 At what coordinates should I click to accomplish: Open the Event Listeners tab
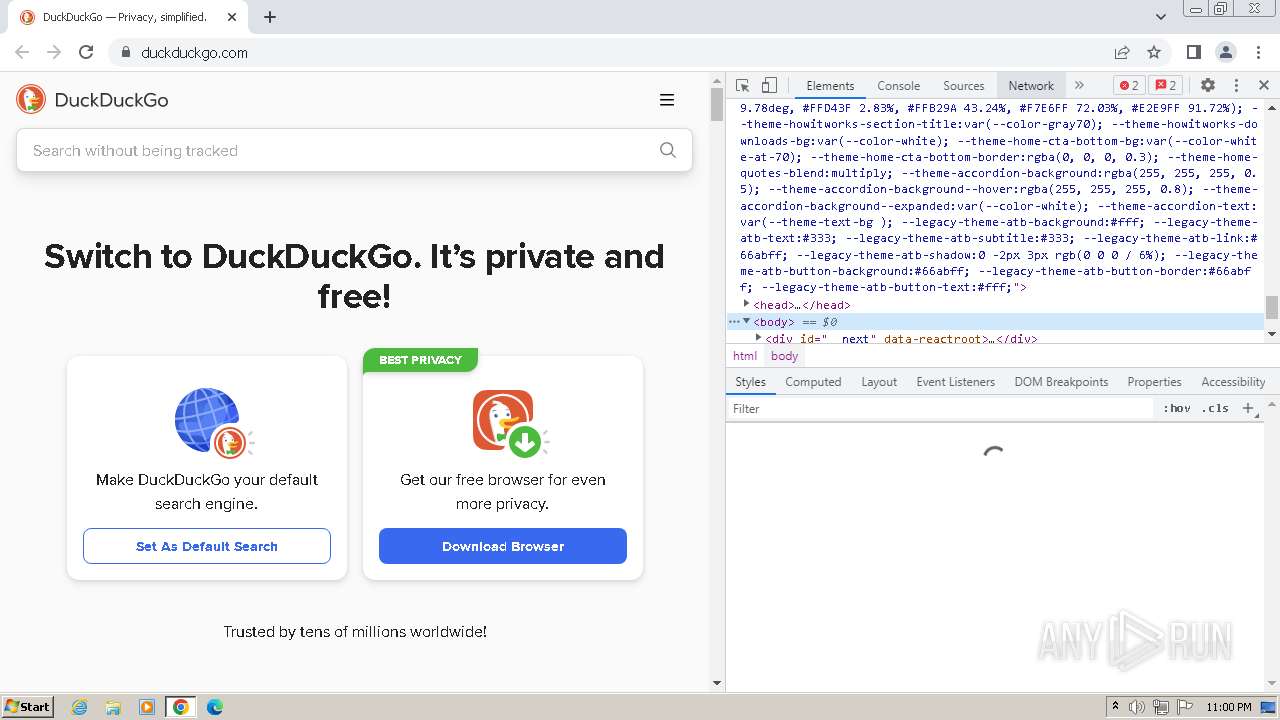coord(956,382)
